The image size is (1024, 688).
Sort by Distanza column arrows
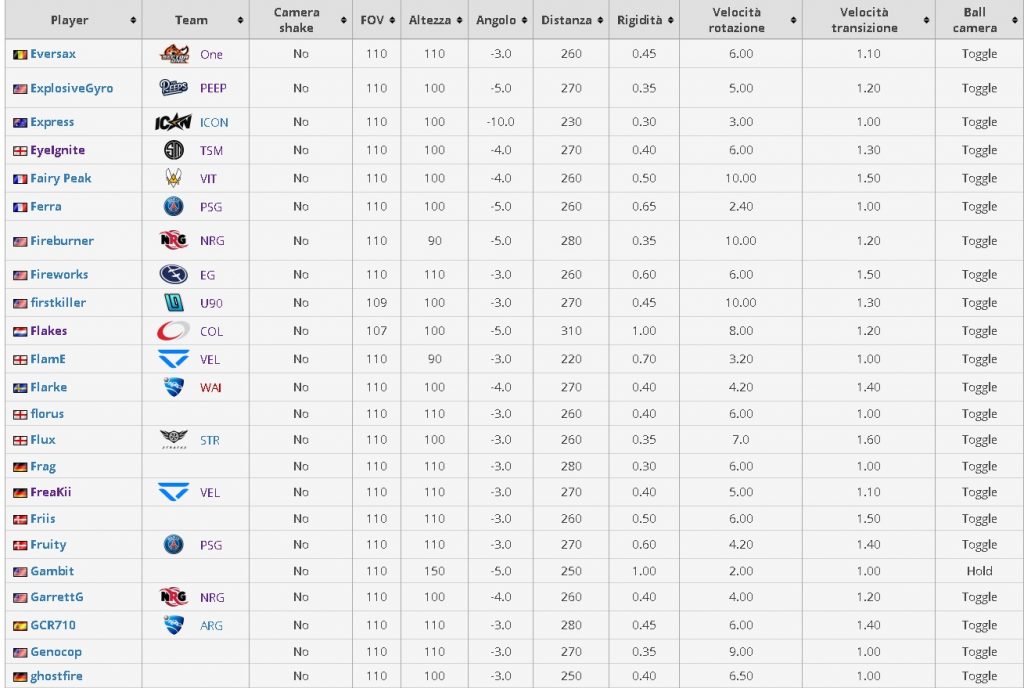pos(600,20)
